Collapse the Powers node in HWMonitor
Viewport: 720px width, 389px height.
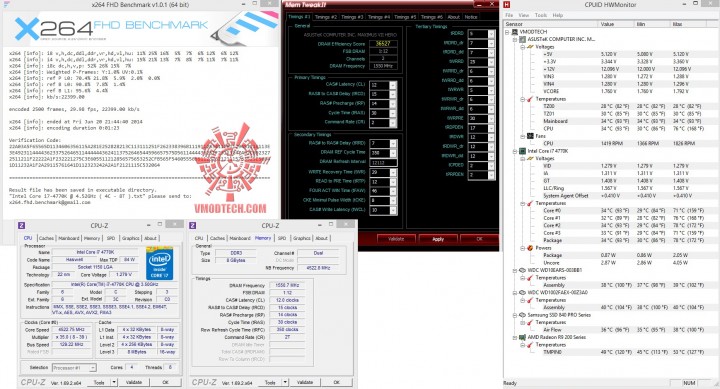pos(523,248)
